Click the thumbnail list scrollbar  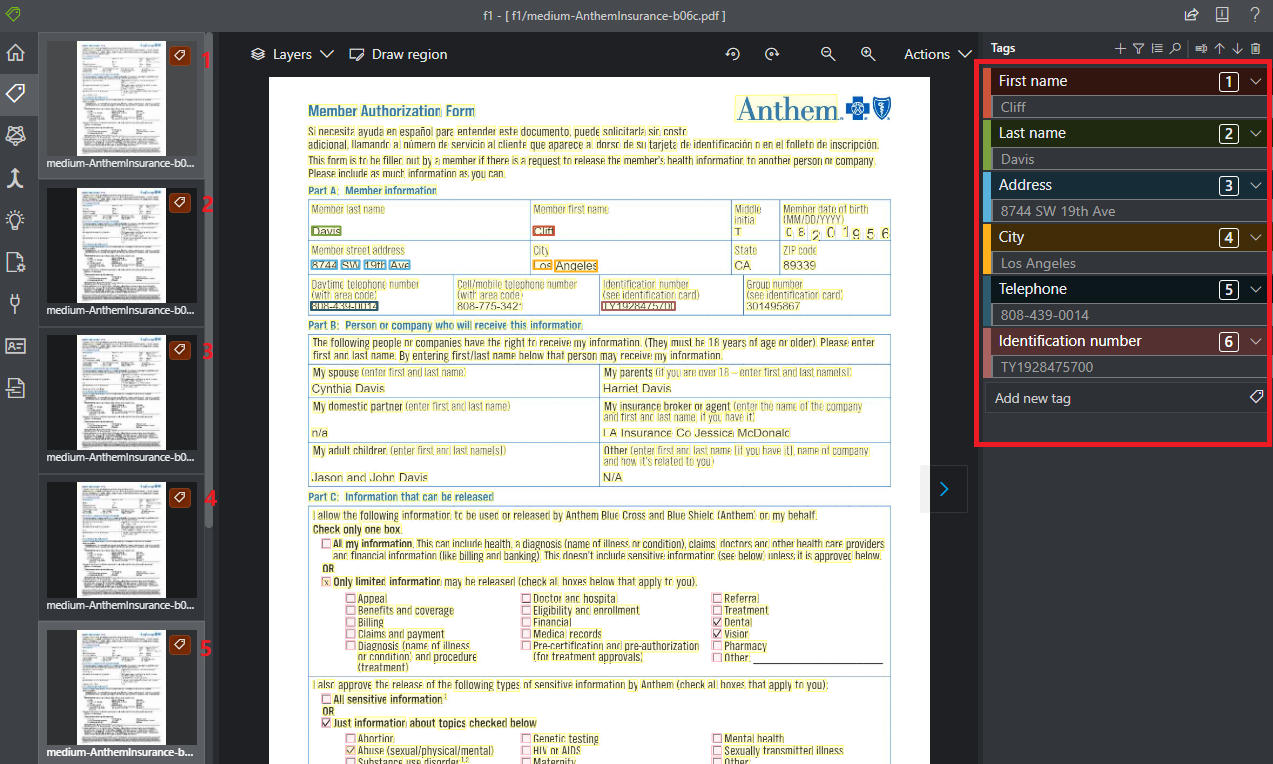click(208, 280)
